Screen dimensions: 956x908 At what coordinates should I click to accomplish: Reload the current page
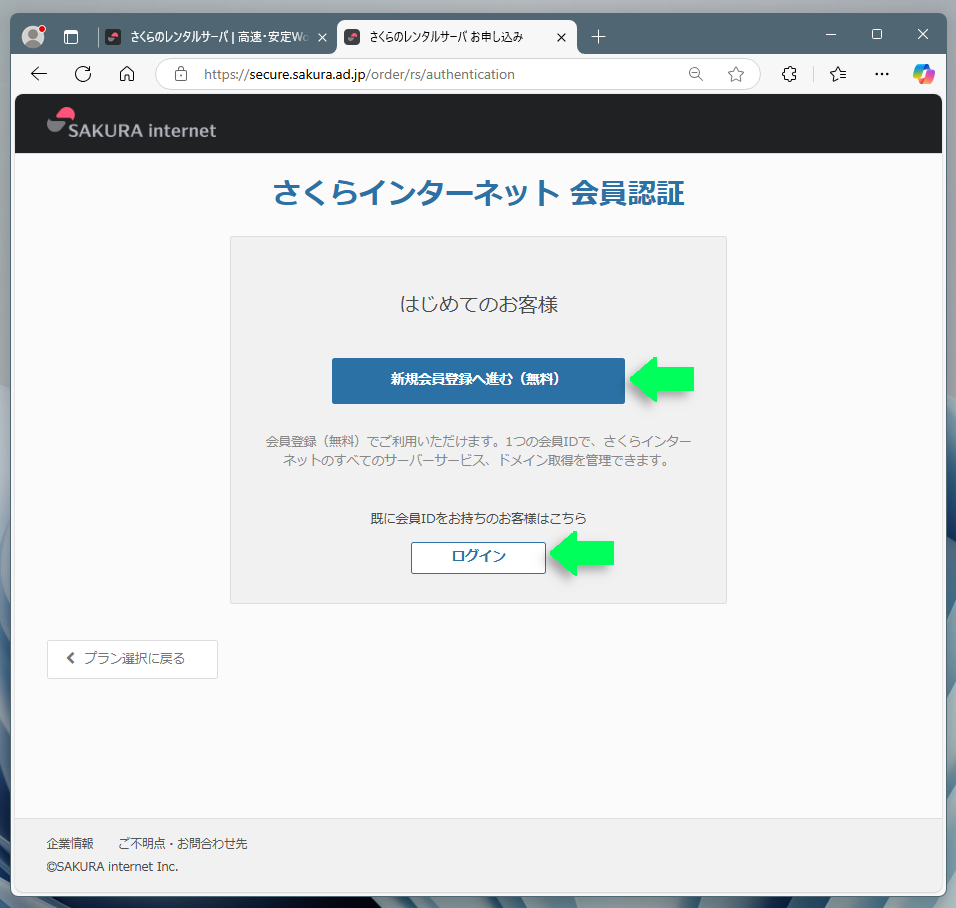click(83, 74)
